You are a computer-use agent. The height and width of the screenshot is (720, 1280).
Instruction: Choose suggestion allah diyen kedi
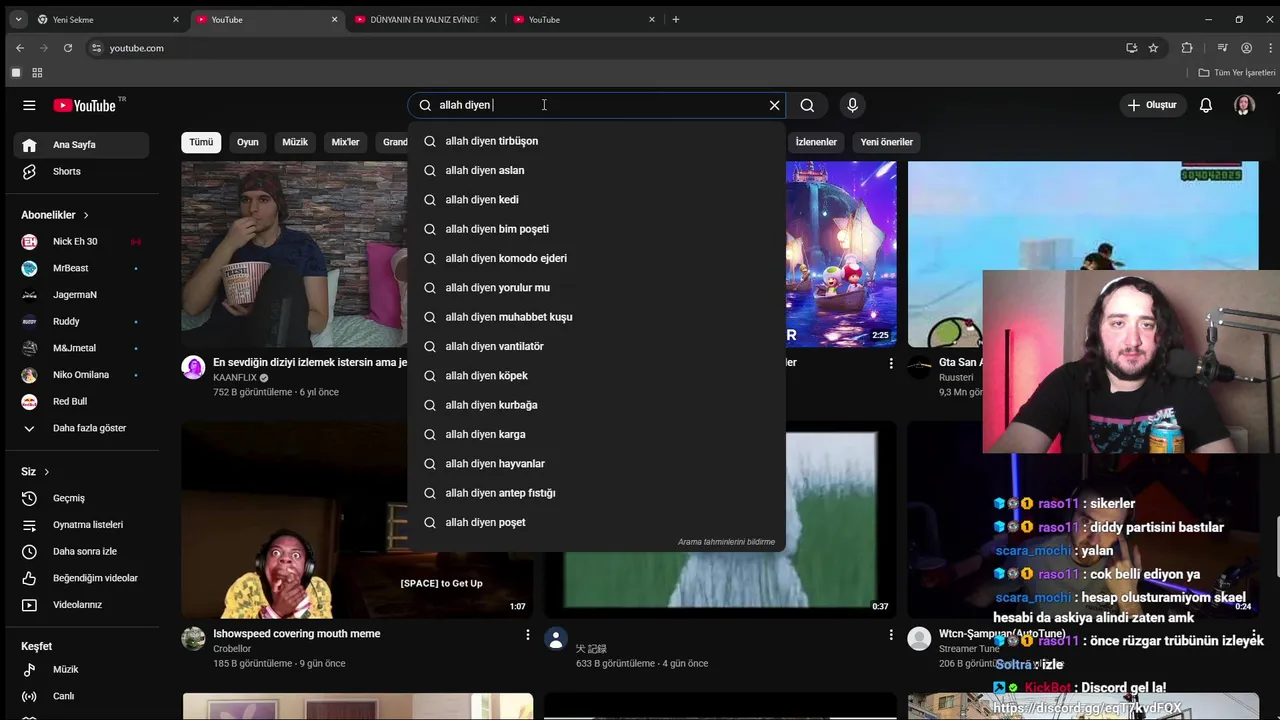point(596,200)
